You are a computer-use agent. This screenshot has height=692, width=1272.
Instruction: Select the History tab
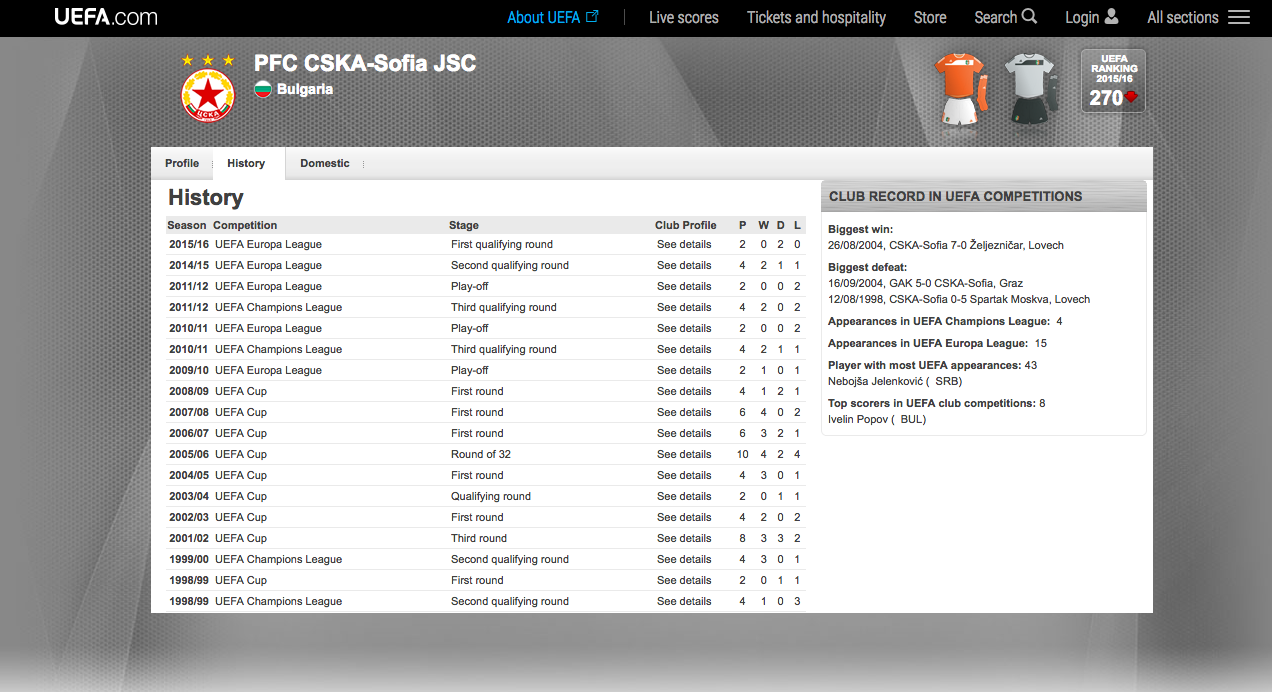[246, 163]
